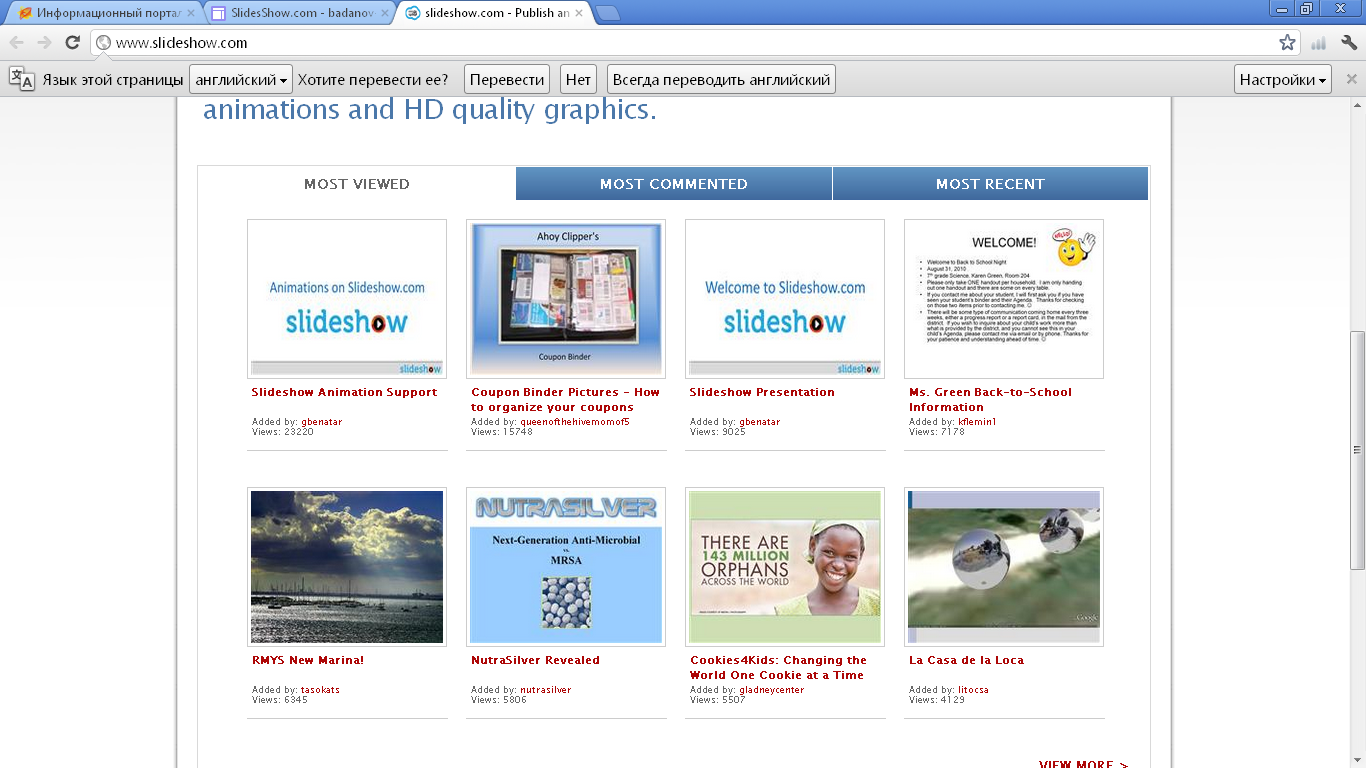Open the Slideshow Presentation title link
This screenshot has height=768, width=1366.
point(762,392)
